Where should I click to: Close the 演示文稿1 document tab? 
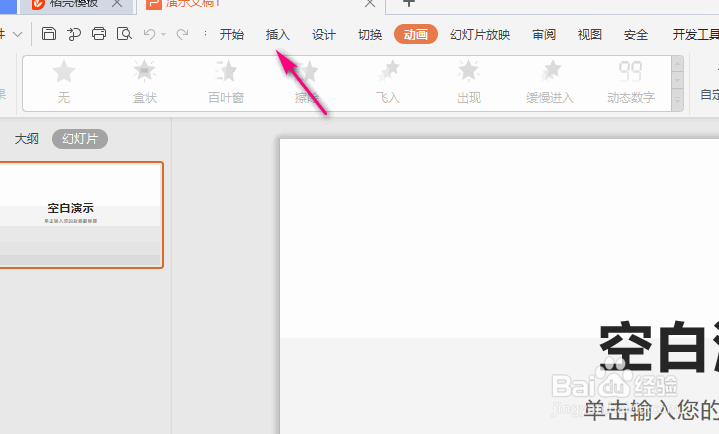[370, 3]
